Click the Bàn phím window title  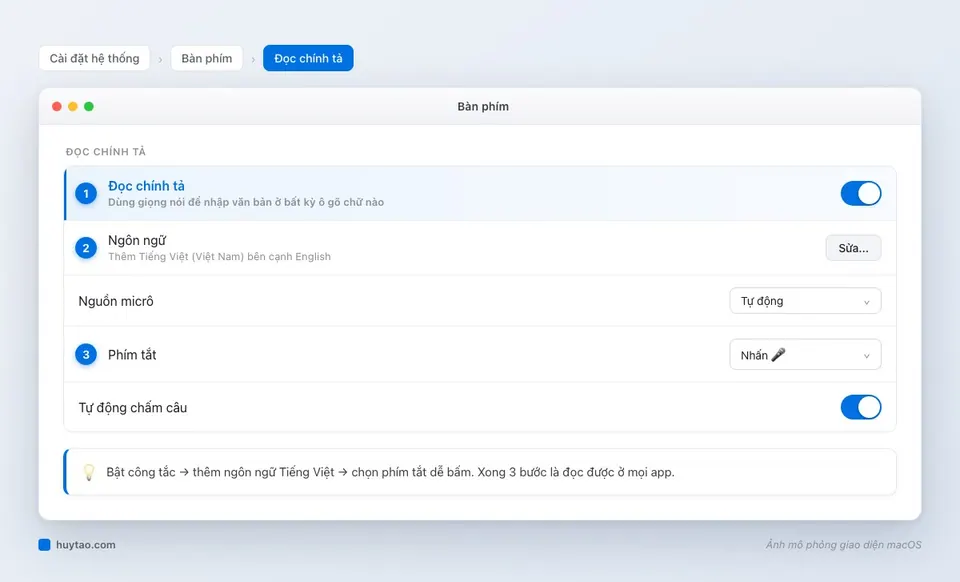pyautogui.click(x=483, y=106)
